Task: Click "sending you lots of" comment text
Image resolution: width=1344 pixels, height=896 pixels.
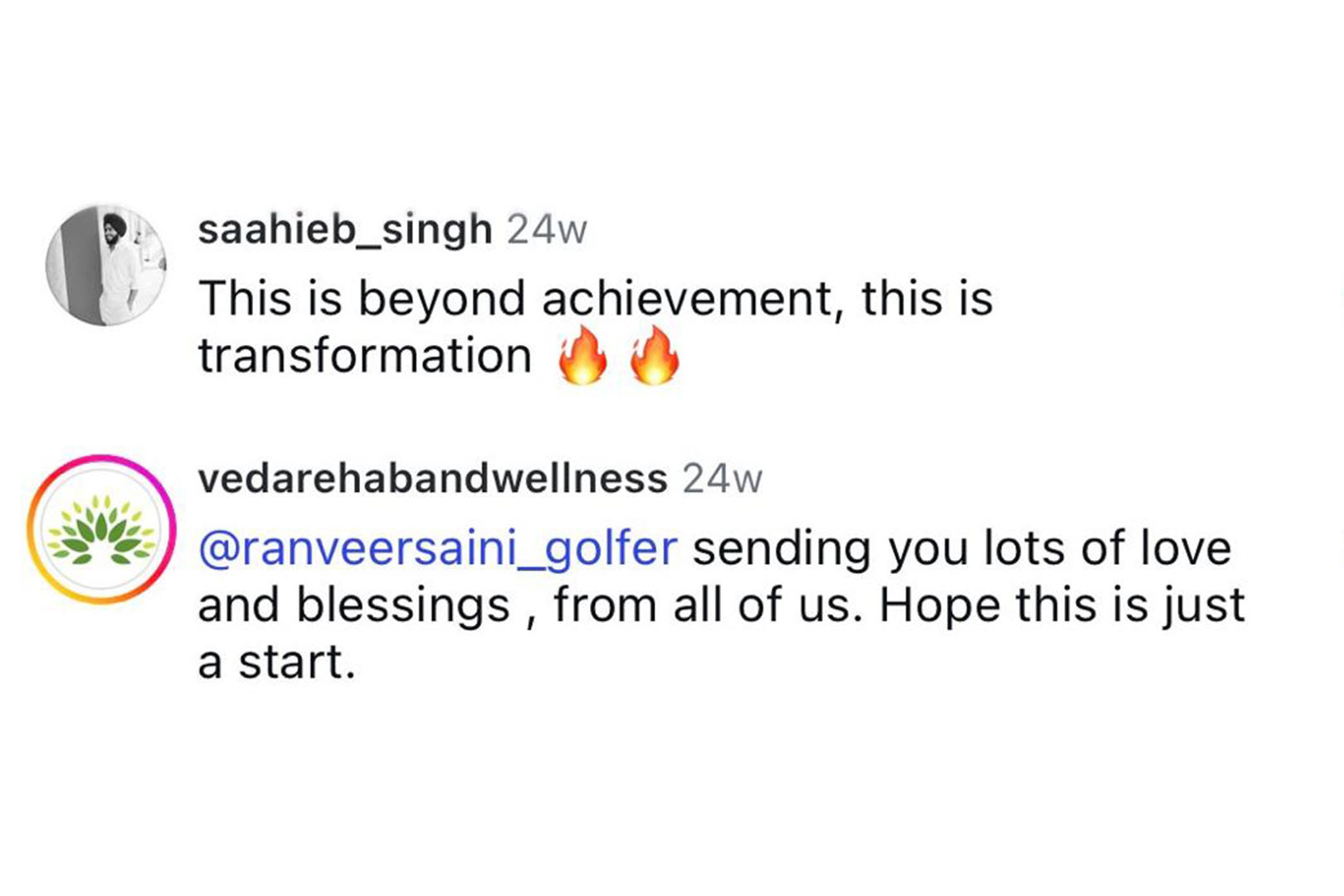Action: pyautogui.click(x=908, y=550)
